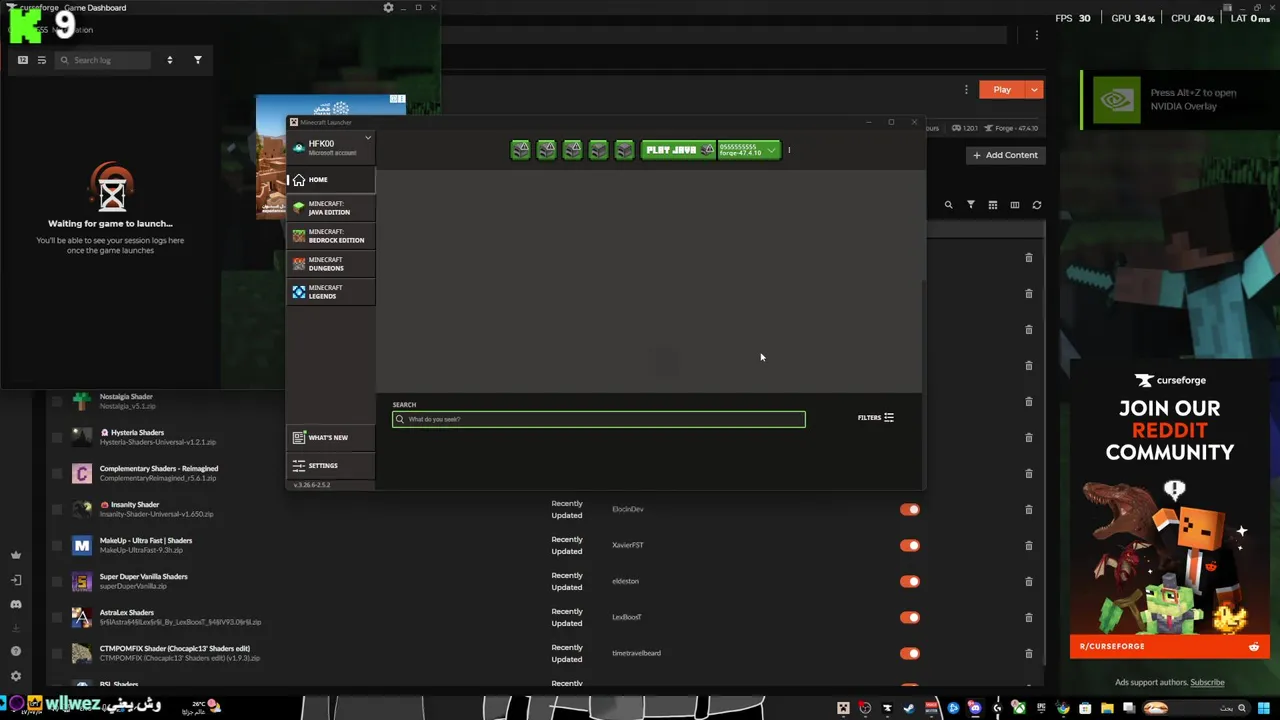The width and height of the screenshot is (1280, 720).
Task: Click the r/CurseForge Reddit banner
Action: click(1170, 647)
